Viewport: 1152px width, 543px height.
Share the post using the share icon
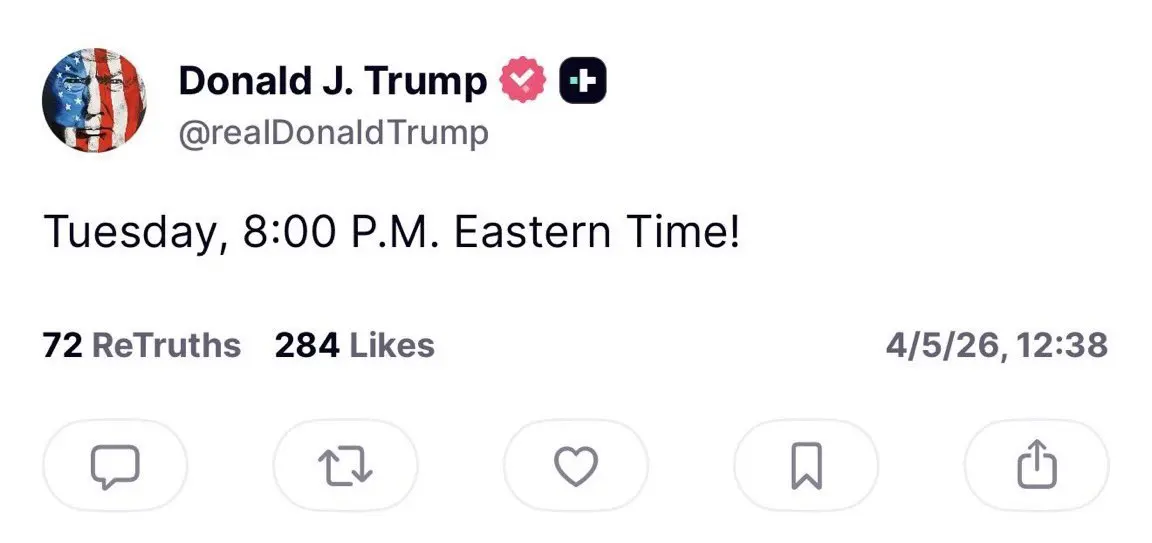pos(1036,466)
